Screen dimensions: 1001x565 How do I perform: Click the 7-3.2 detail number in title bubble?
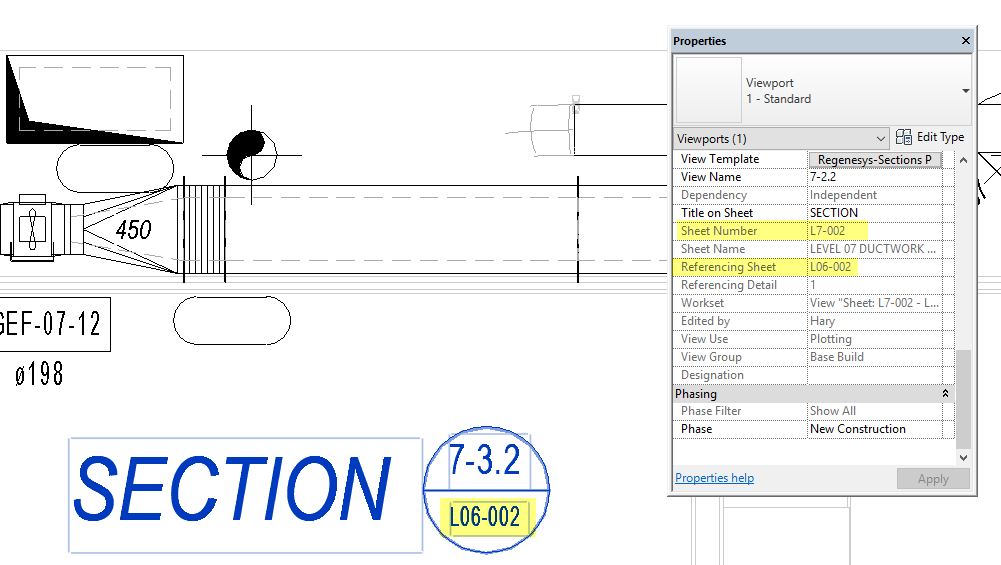point(485,459)
